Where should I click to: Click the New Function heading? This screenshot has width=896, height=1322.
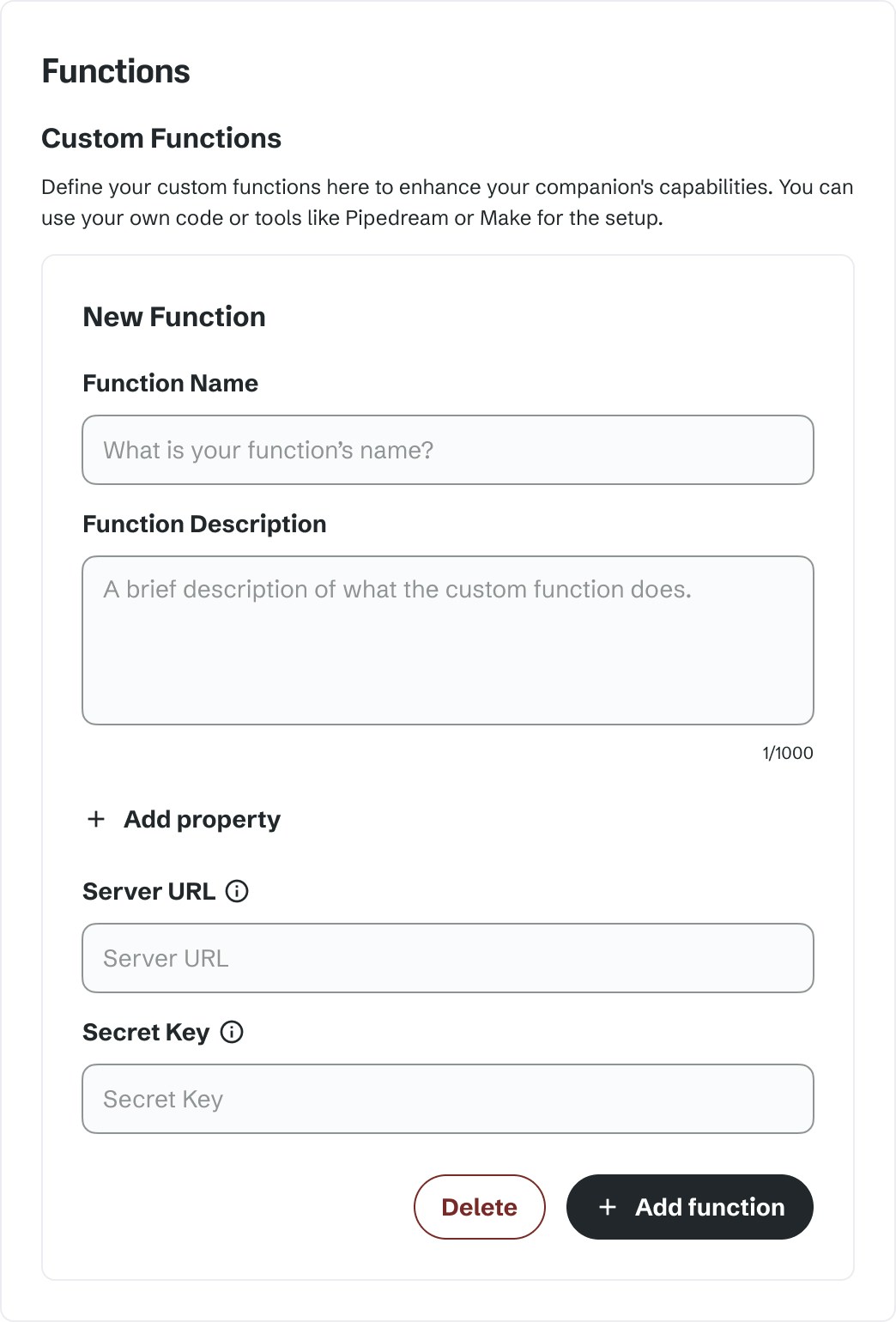173,317
